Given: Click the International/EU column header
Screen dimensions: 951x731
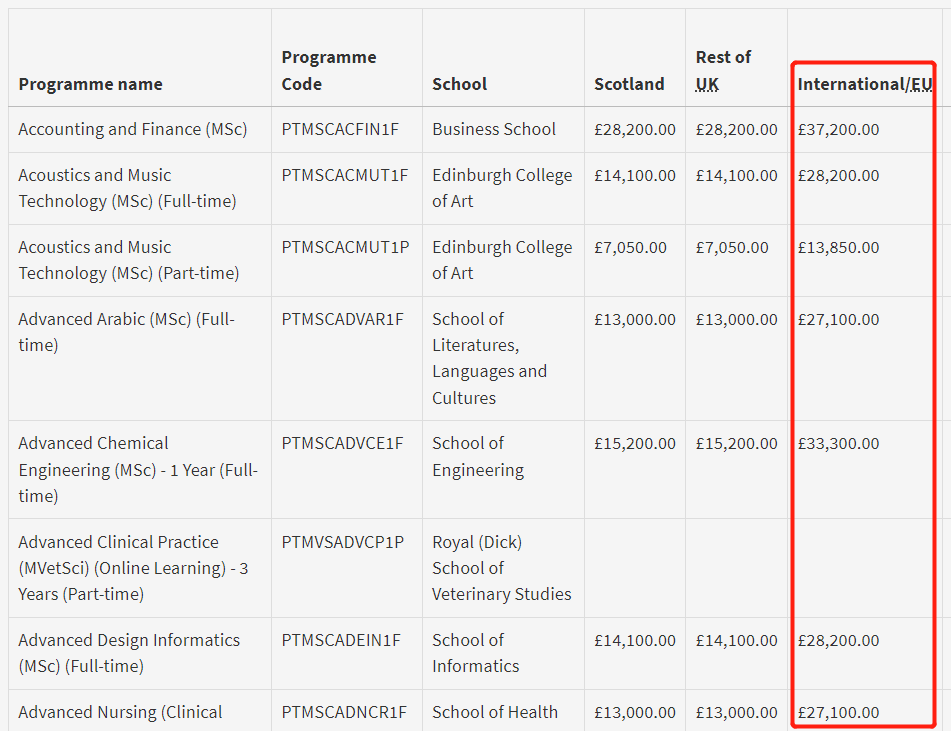Looking at the screenshot, I should 865,84.
